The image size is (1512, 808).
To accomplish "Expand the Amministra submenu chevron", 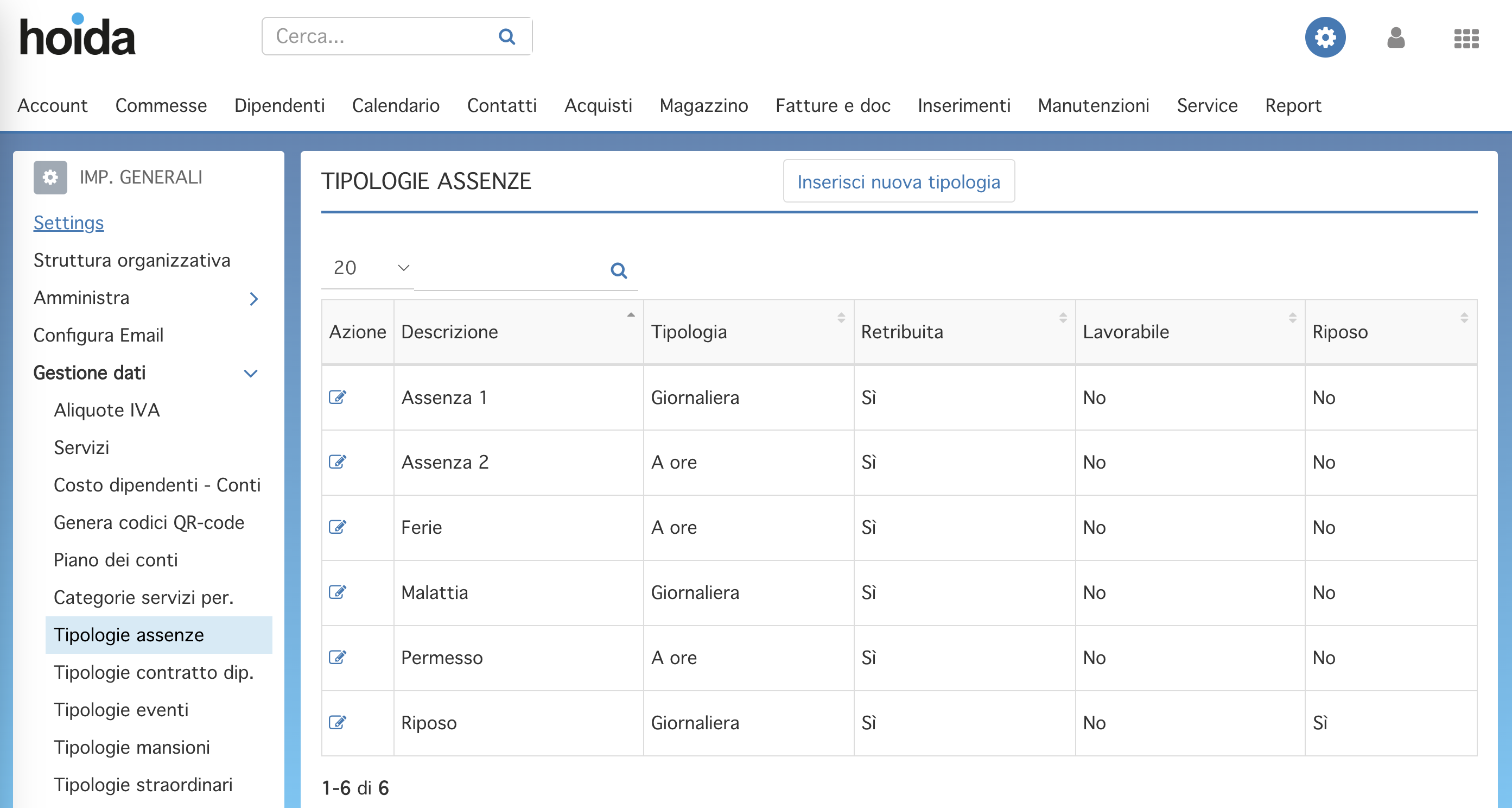I will click(253, 299).
